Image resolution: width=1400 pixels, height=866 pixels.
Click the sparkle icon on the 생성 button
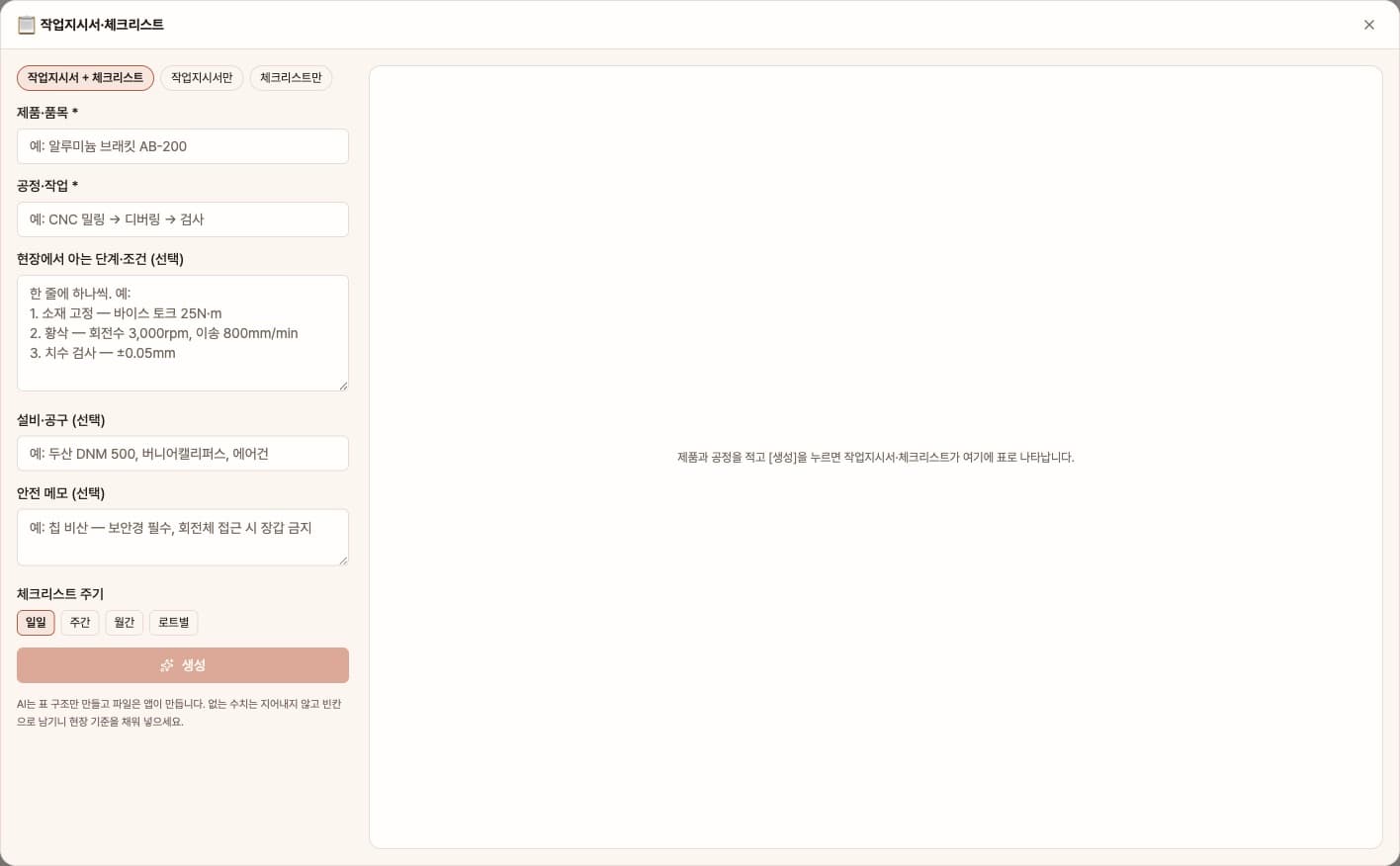coord(167,665)
